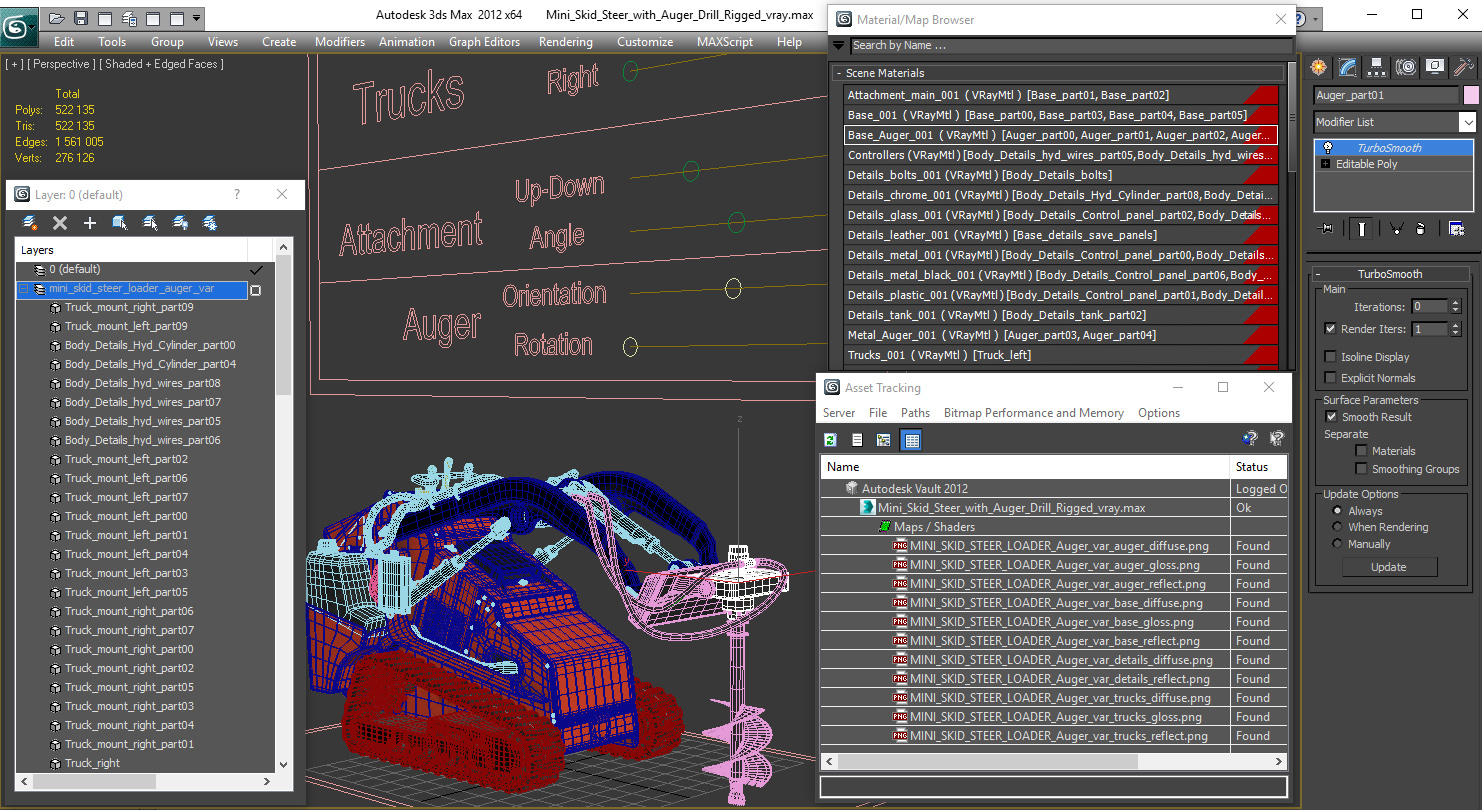This screenshot has width=1482, height=810.
Task: Open the 3ds Max application menu logo
Action: click(x=19, y=27)
